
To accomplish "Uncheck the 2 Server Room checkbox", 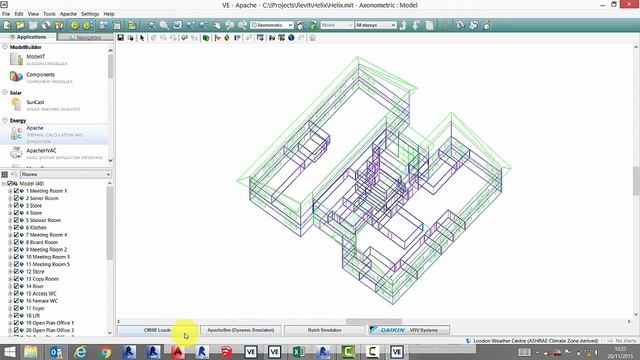I will [17, 198].
